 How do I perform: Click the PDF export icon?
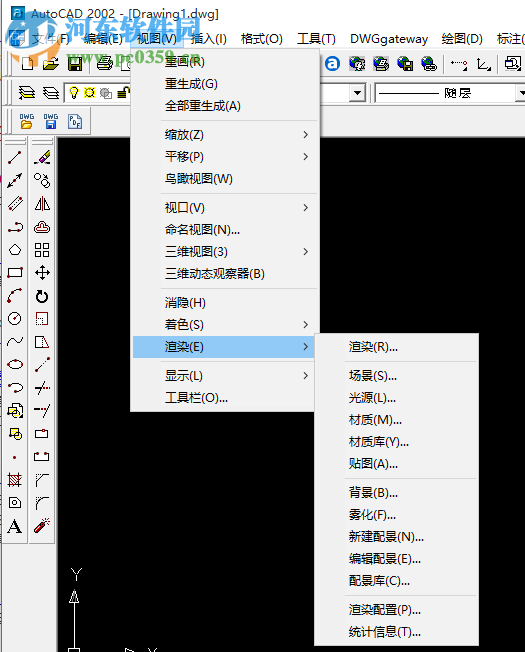[x=75, y=121]
